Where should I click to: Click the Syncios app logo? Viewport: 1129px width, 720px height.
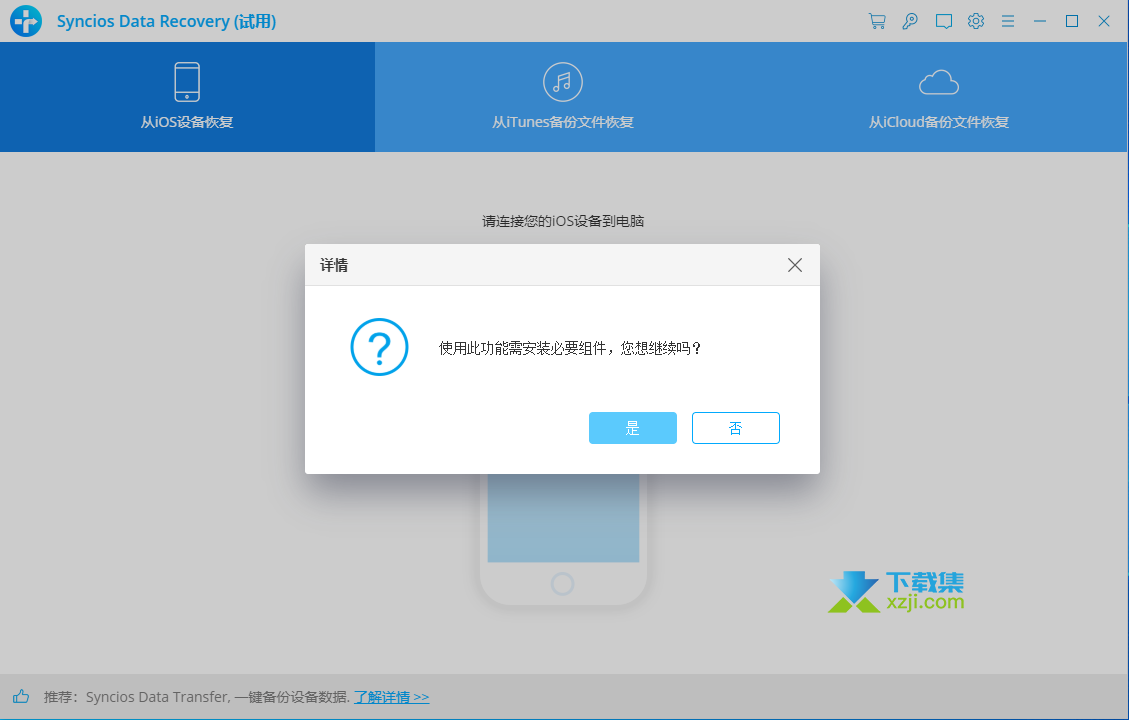[26, 21]
